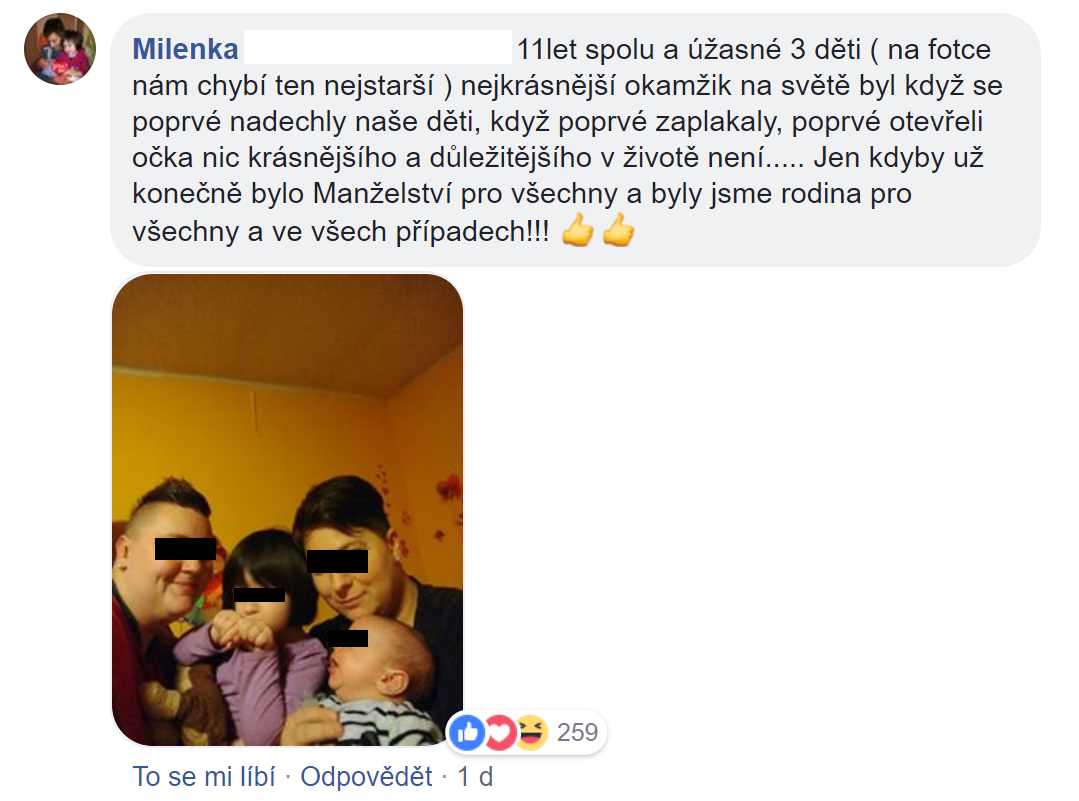Like the comment with To se mi líbí
Image resolution: width=1079 pixels, height=801 pixels.
click(204, 776)
